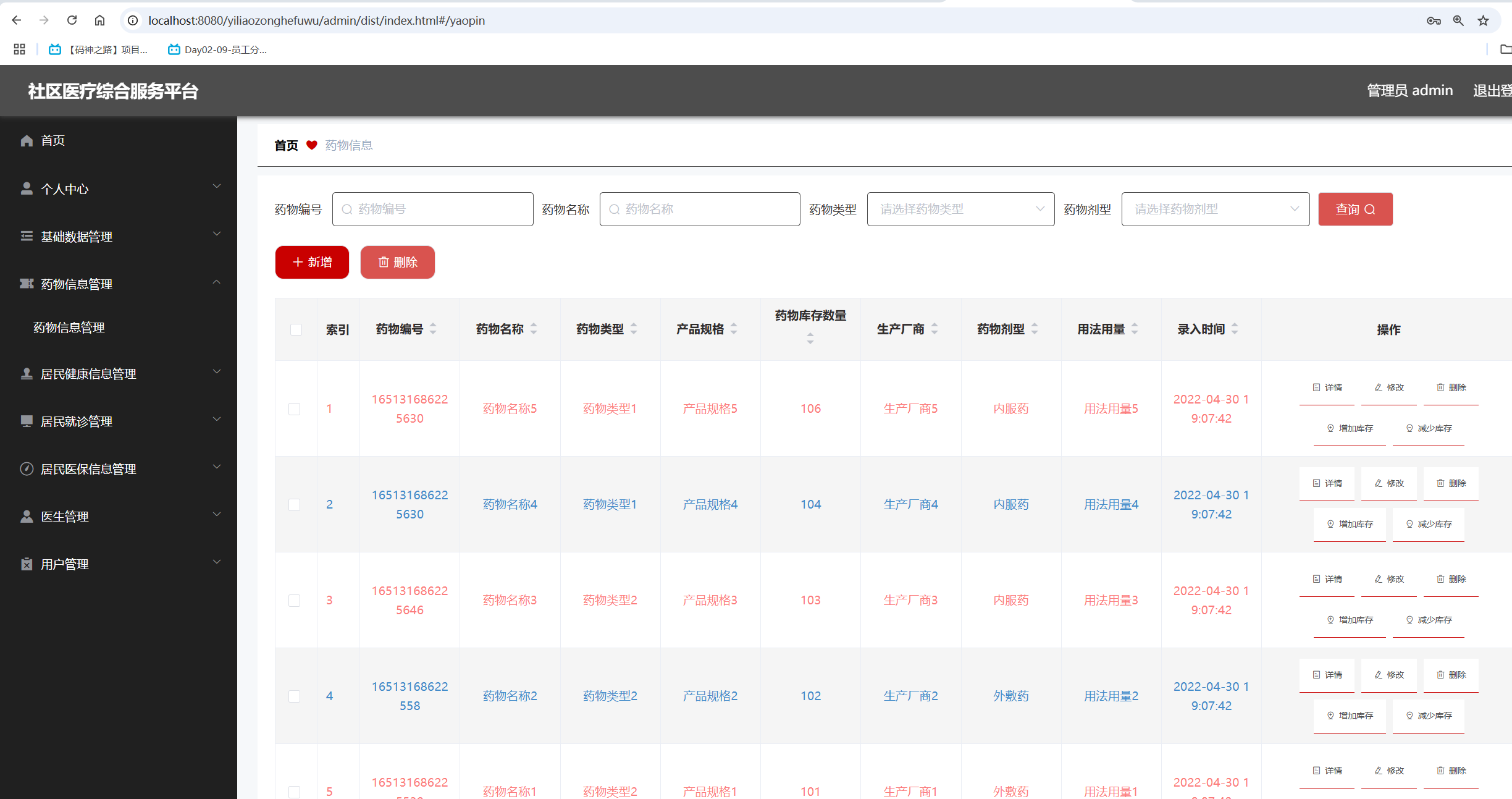This screenshot has height=799, width=1512.
Task: Click 增加库存 for row 药物名称4
Action: click(x=1349, y=524)
